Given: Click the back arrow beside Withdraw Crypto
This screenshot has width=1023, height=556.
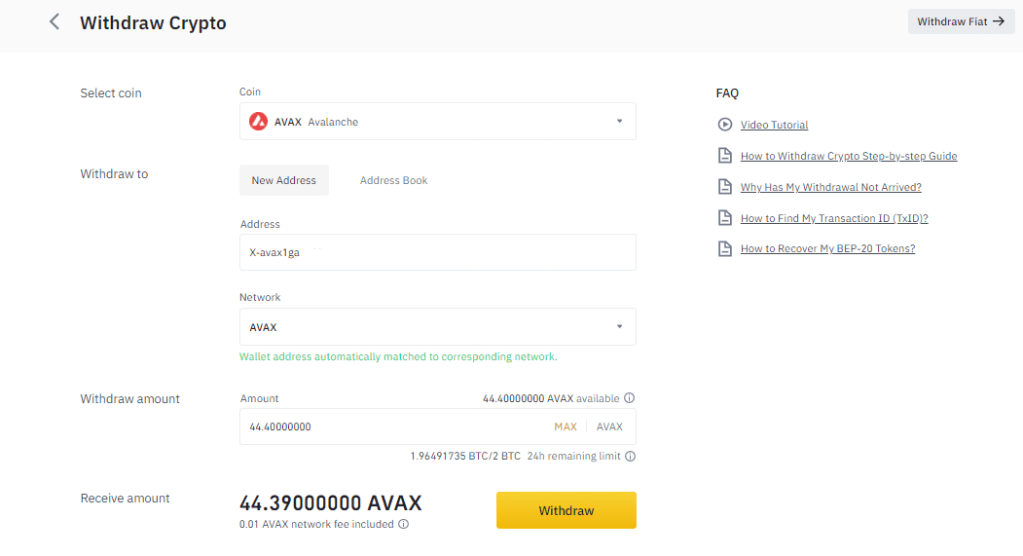Looking at the screenshot, I should 54,22.
